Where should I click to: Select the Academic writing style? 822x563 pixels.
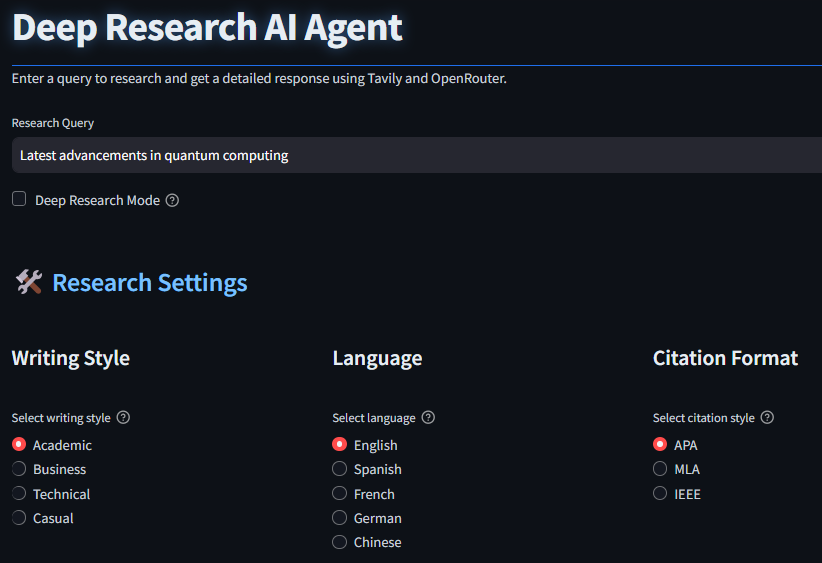coord(19,445)
